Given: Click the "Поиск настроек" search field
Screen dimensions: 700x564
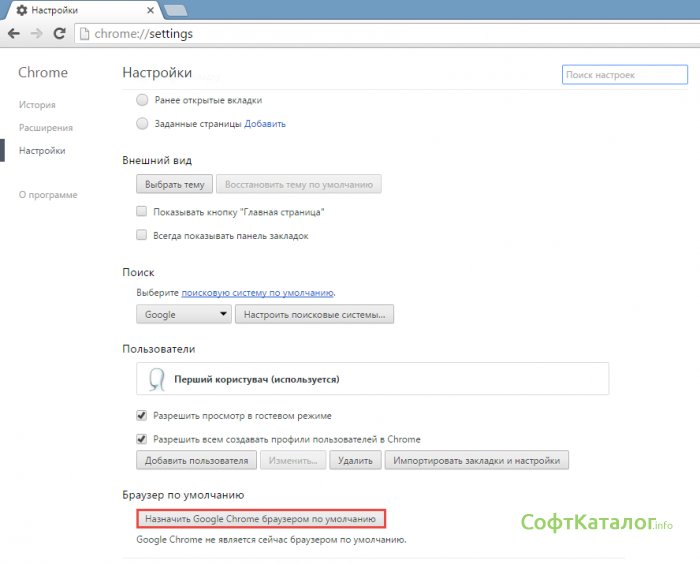Looking at the screenshot, I should (624, 75).
